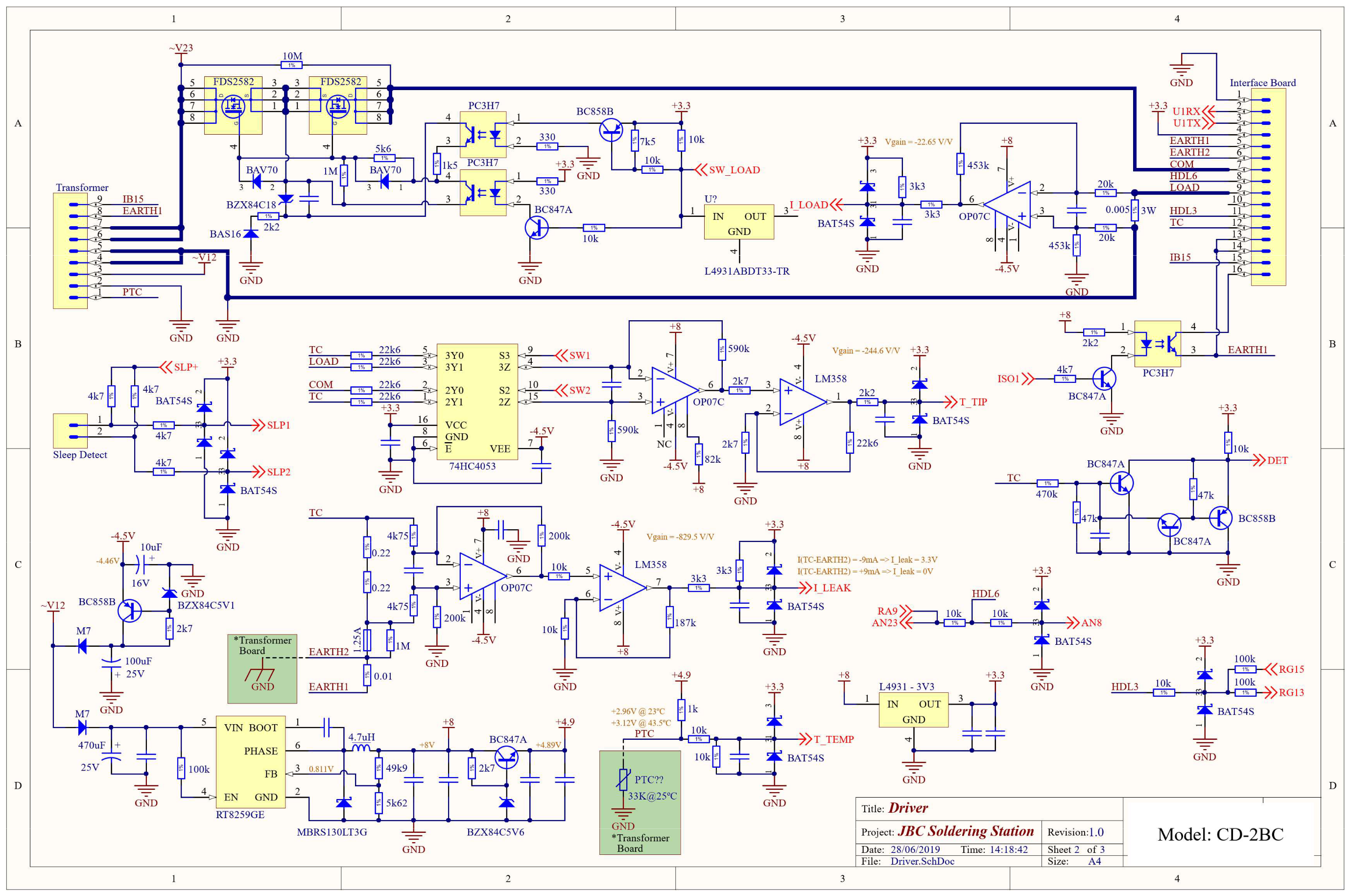Select the 10uF 16V capacitor symbol
Image resolution: width=1351 pixels, height=896 pixels.
[x=141, y=565]
